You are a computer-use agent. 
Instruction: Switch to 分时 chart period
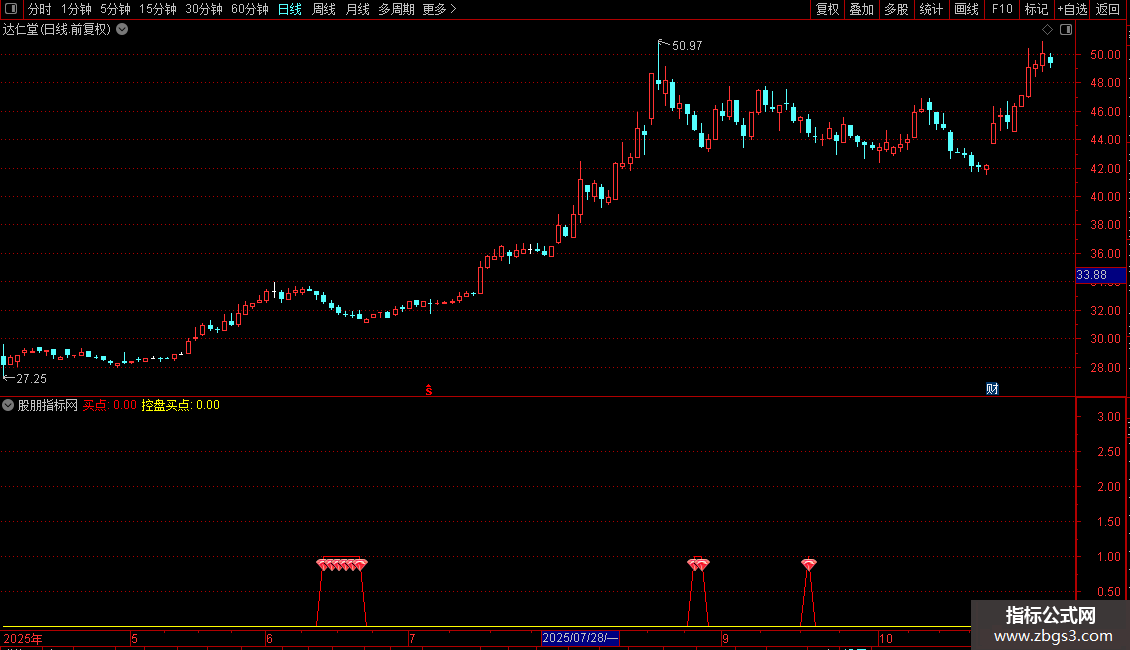[40, 9]
